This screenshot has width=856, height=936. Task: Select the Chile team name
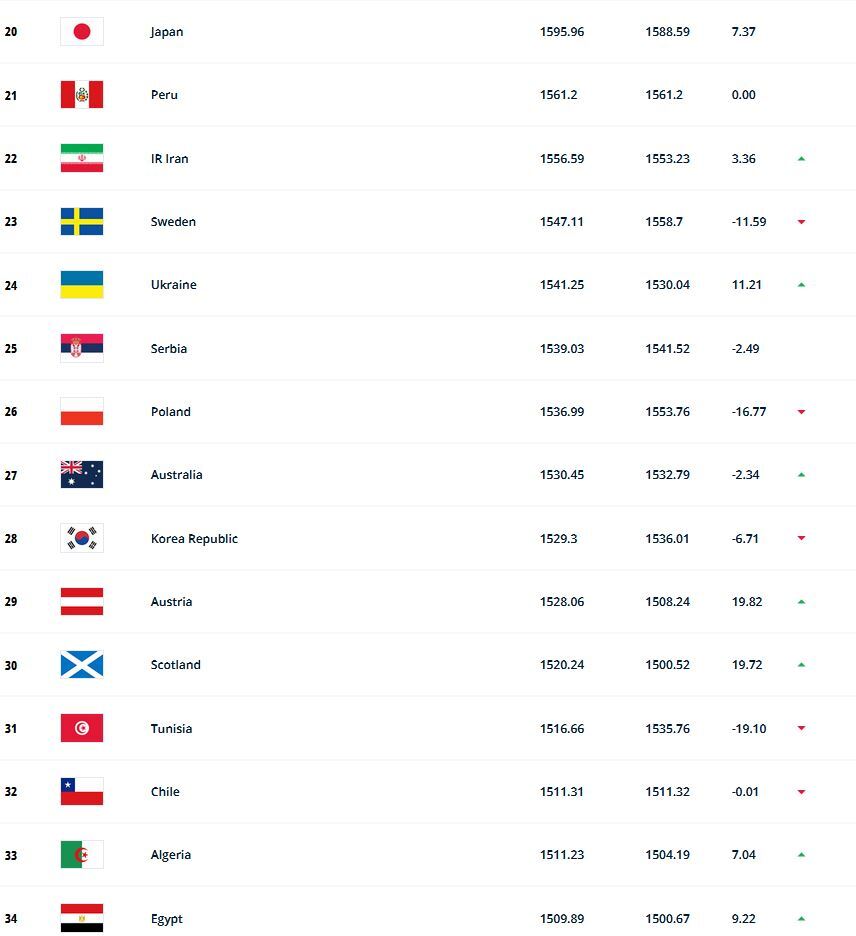pyautogui.click(x=165, y=792)
